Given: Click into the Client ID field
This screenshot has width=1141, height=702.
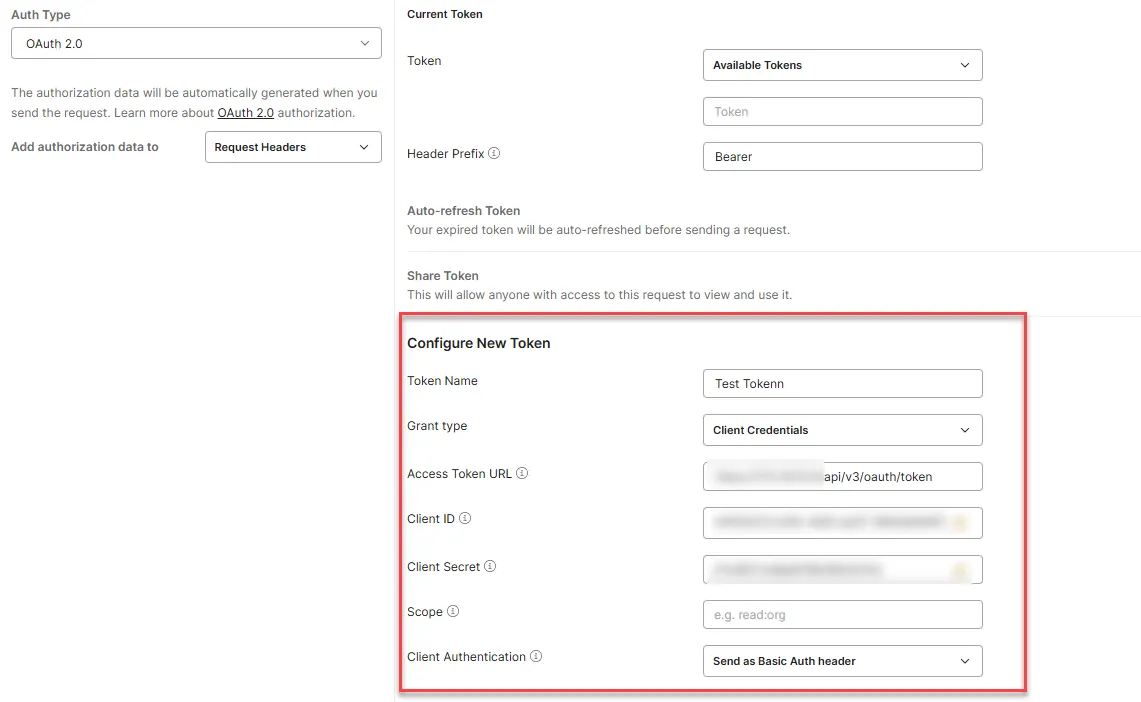Looking at the screenshot, I should [x=842, y=523].
